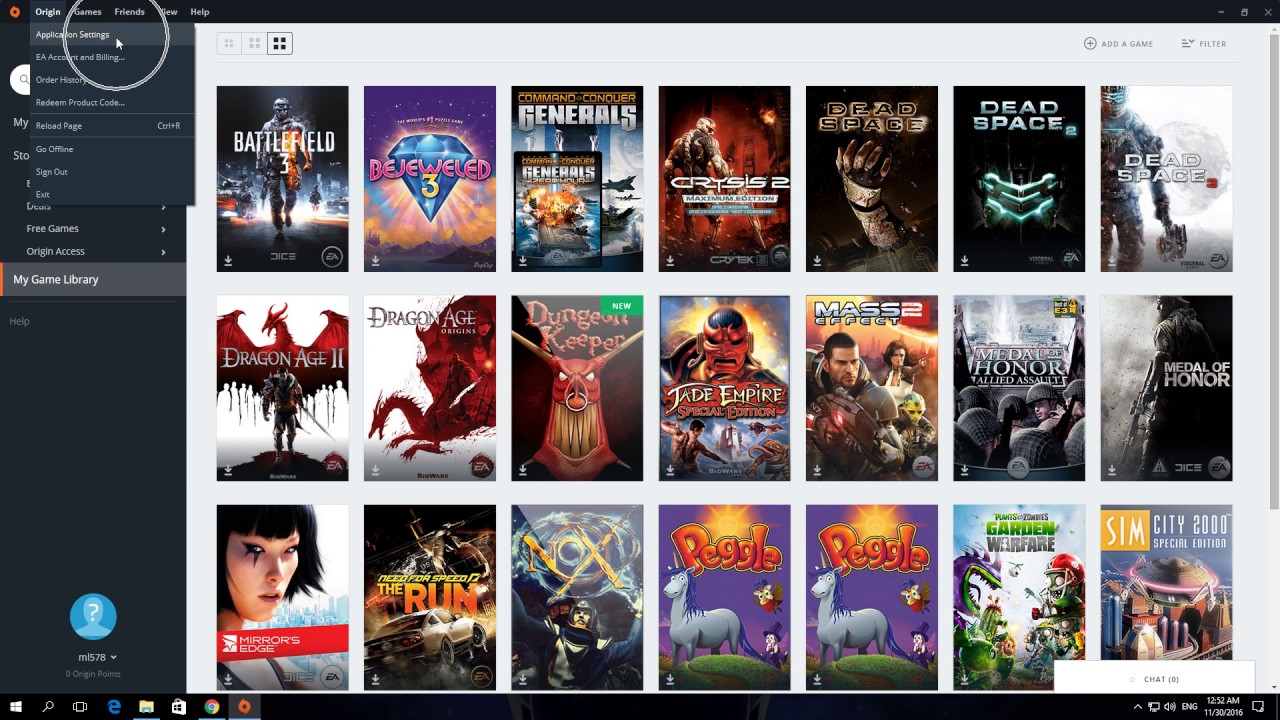This screenshot has width=1280, height=720.
Task: Open the ml578 username dropdown
Action: click(x=98, y=657)
